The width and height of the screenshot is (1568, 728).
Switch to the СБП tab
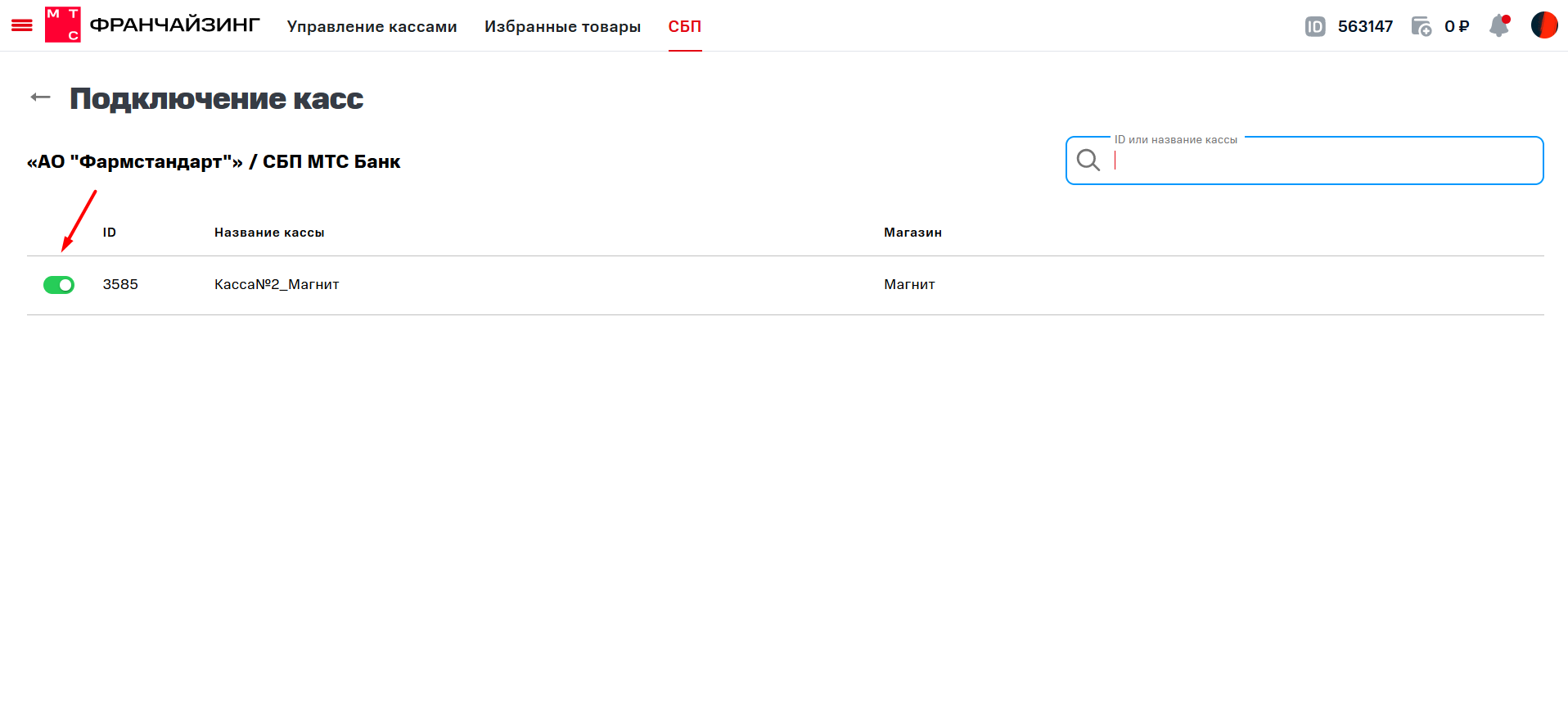point(685,26)
